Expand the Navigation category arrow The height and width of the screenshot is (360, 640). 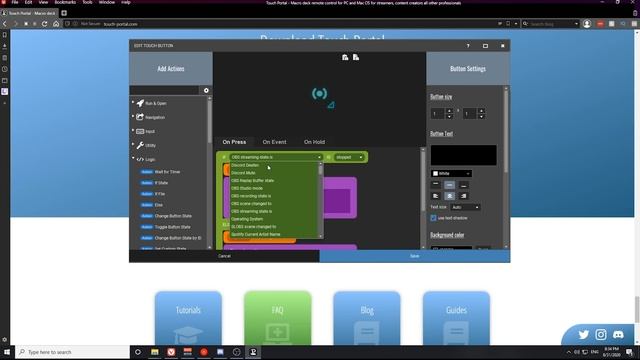point(133,116)
